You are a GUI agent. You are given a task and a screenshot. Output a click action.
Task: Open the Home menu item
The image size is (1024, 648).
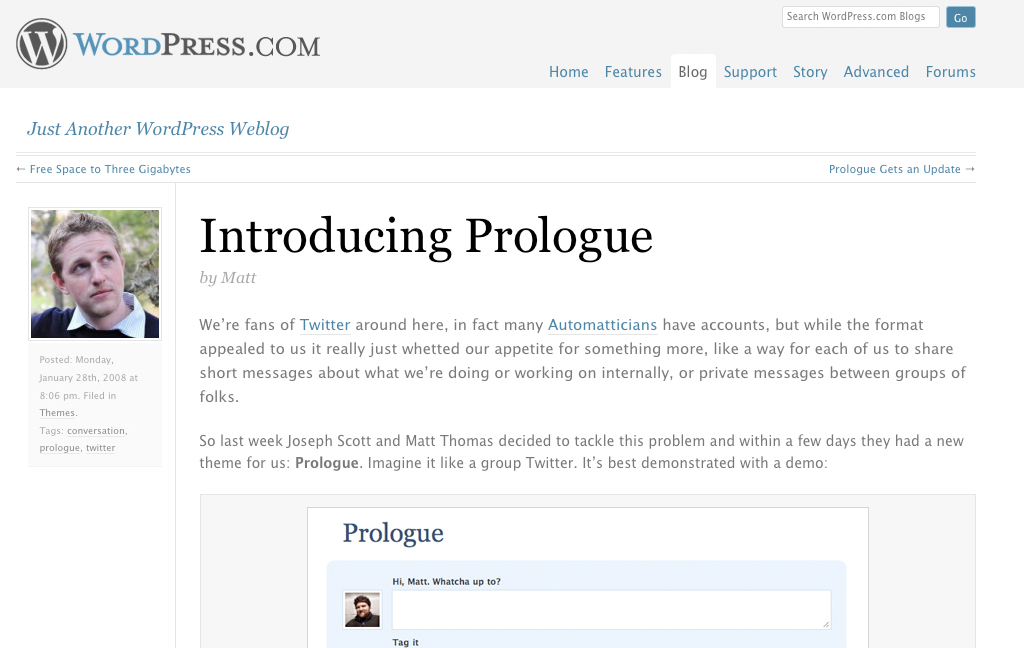[x=568, y=72]
